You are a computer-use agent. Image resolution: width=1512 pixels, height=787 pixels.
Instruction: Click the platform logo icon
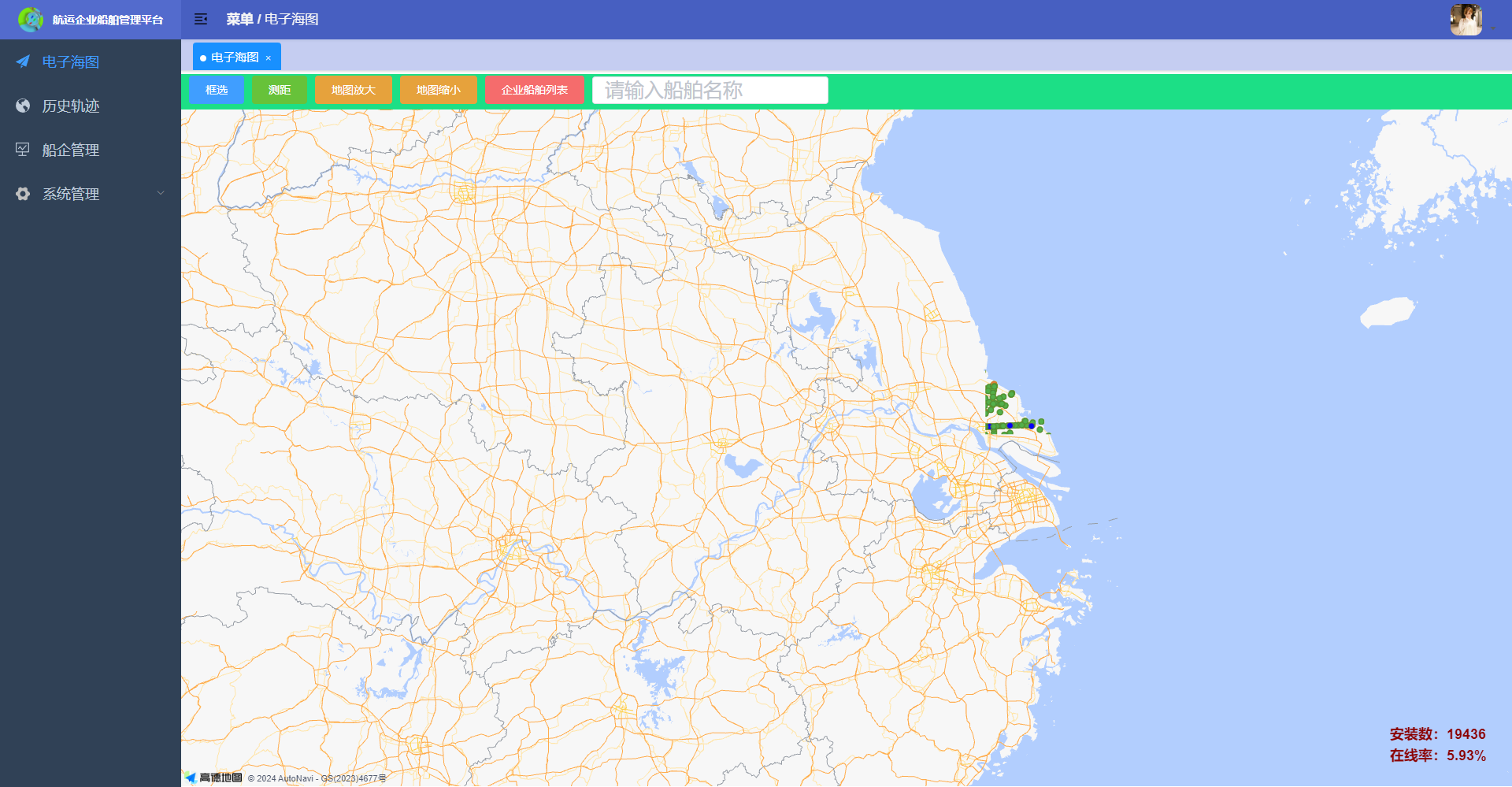coord(31,19)
